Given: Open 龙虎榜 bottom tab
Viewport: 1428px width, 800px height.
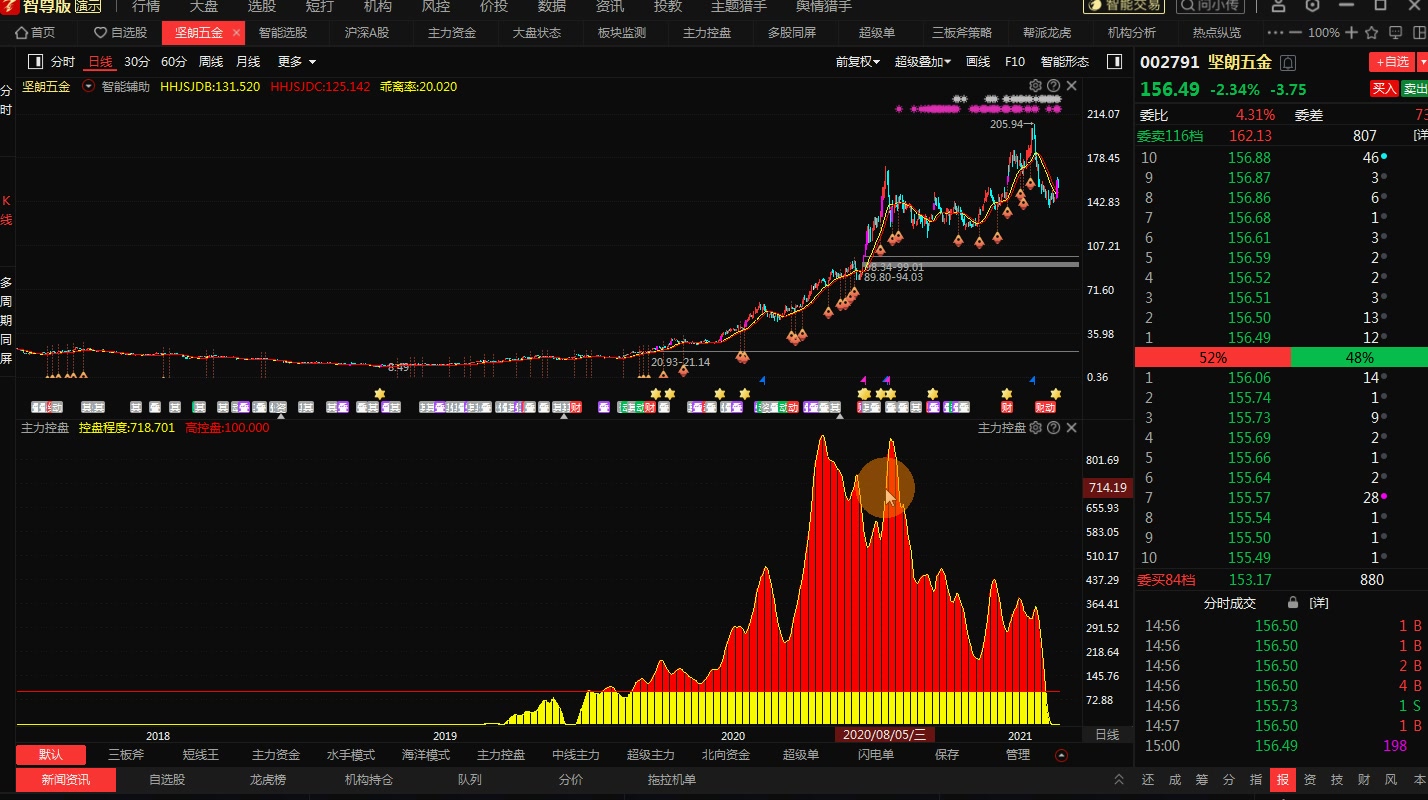Looking at the screenshot, I should (x=268, y=780).
